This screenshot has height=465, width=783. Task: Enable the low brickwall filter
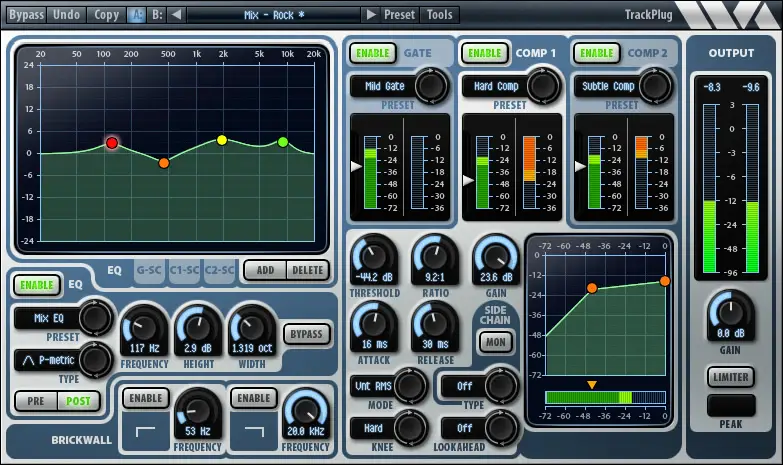click(145, 398)
